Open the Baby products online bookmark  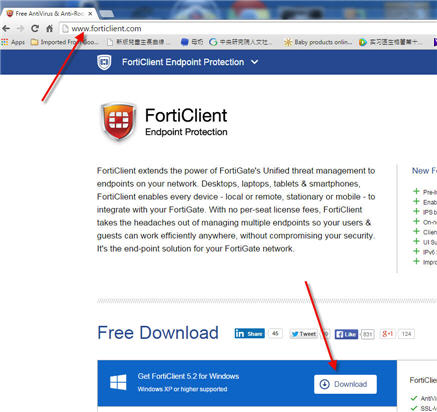click(318, 42)
